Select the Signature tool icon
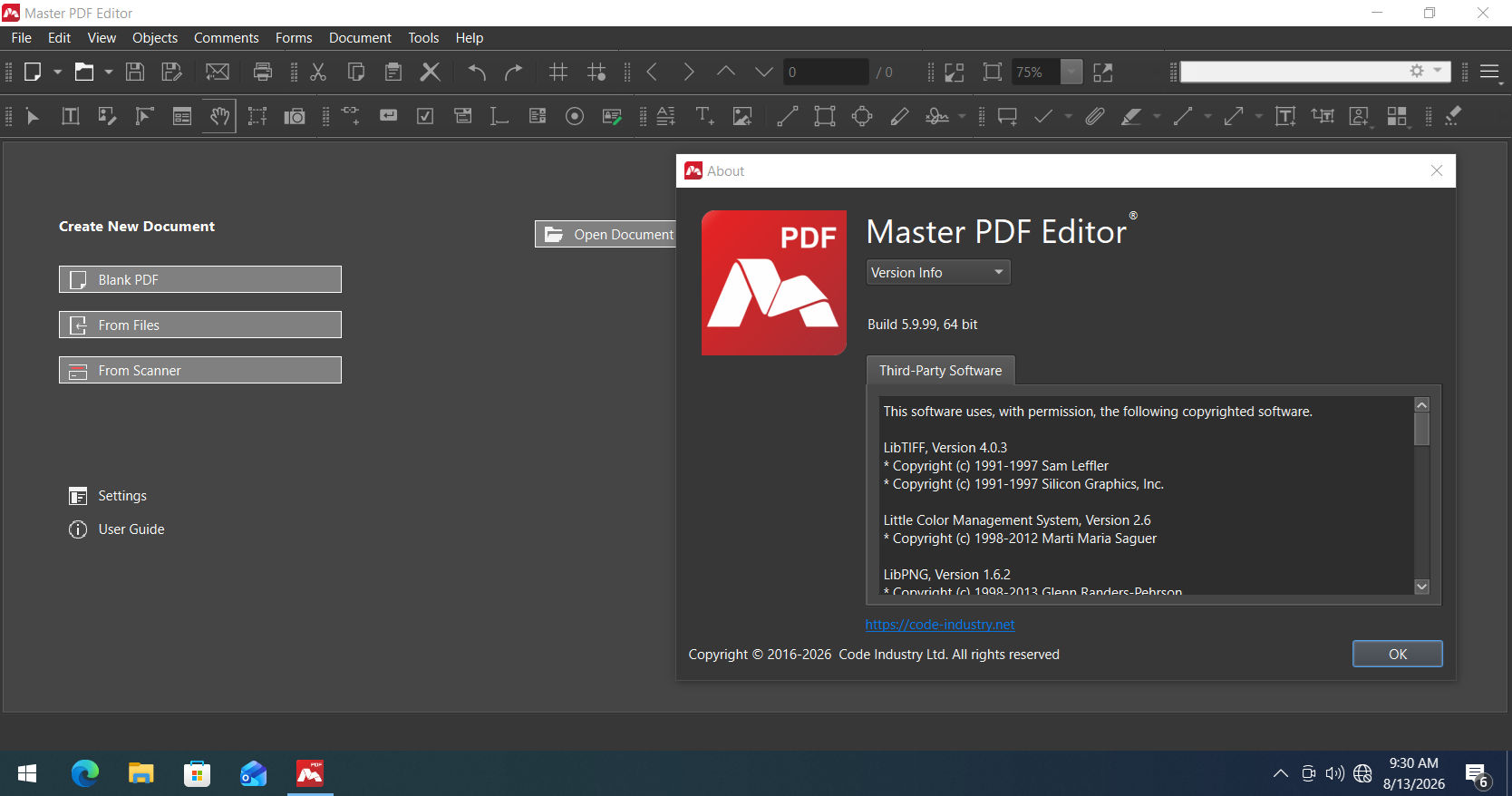1512x796 pixels. [937, 116]
